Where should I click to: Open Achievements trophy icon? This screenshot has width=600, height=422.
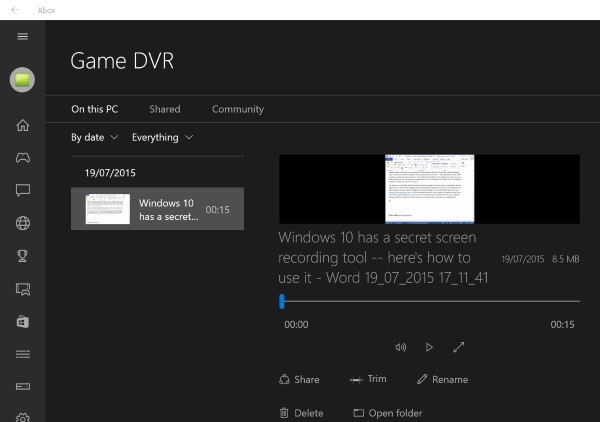(x=23, y=255)
